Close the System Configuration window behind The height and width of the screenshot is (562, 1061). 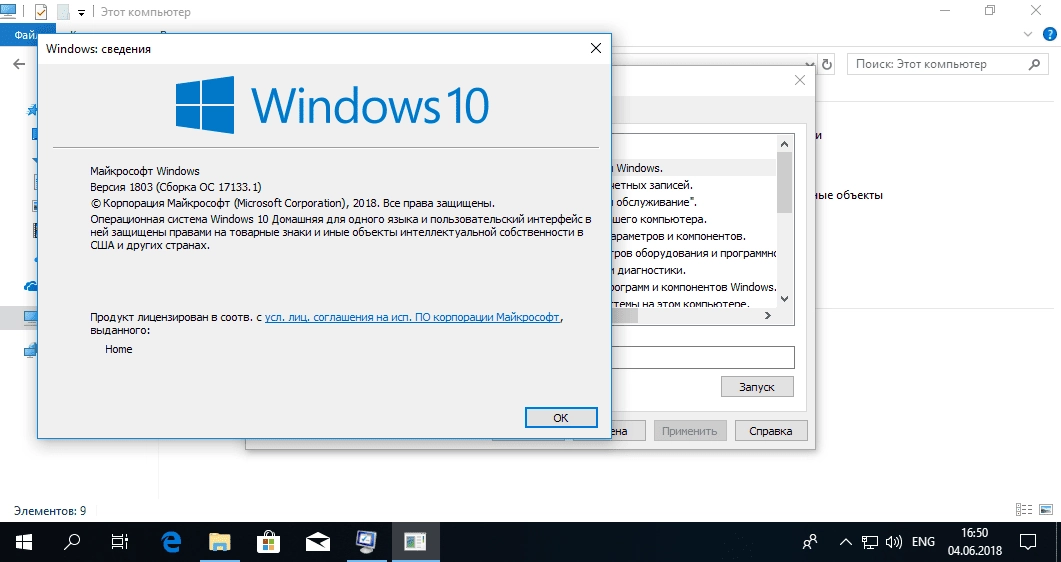tap(800, 80)
